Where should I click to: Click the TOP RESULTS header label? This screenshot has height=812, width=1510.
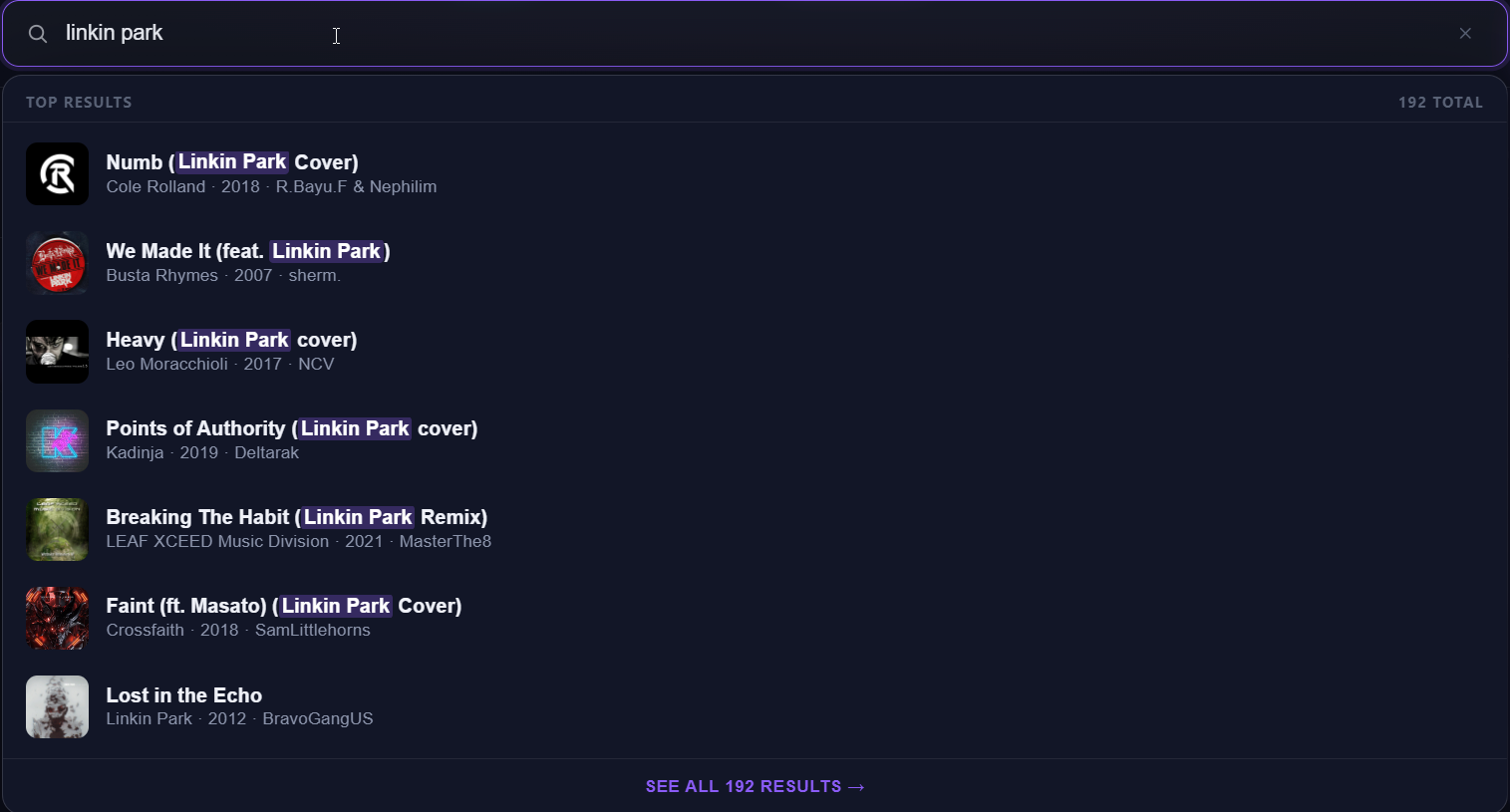click(x=79, y=103)
